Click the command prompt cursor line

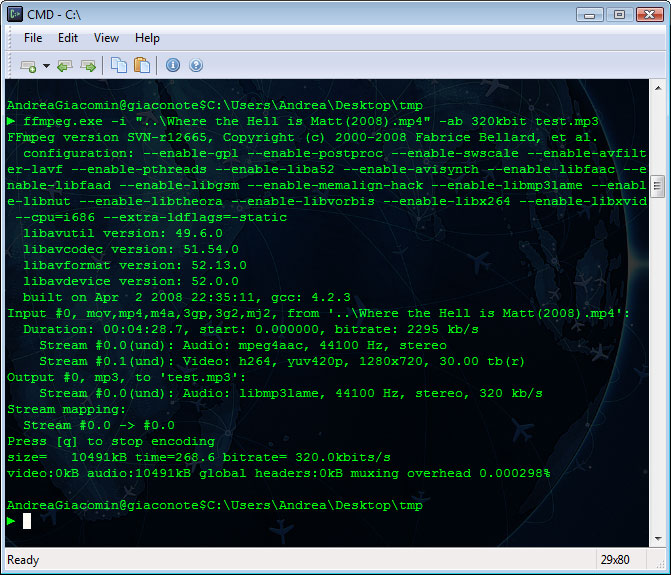pos(28,521)
